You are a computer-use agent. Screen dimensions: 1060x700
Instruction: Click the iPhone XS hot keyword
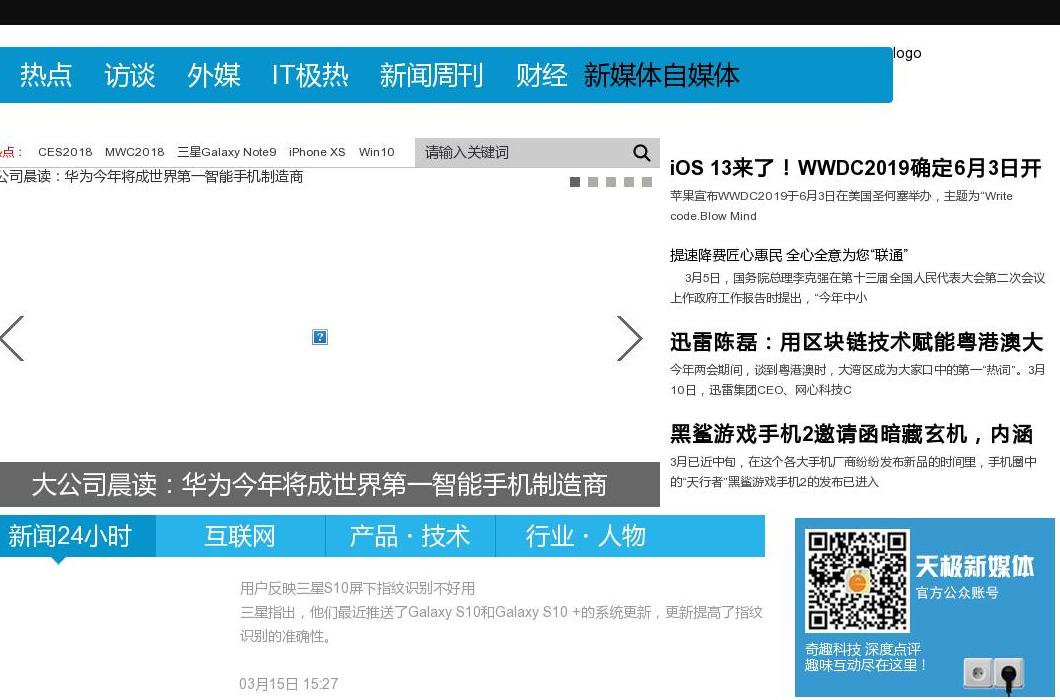pyautogui.click(x=317, y=152)
